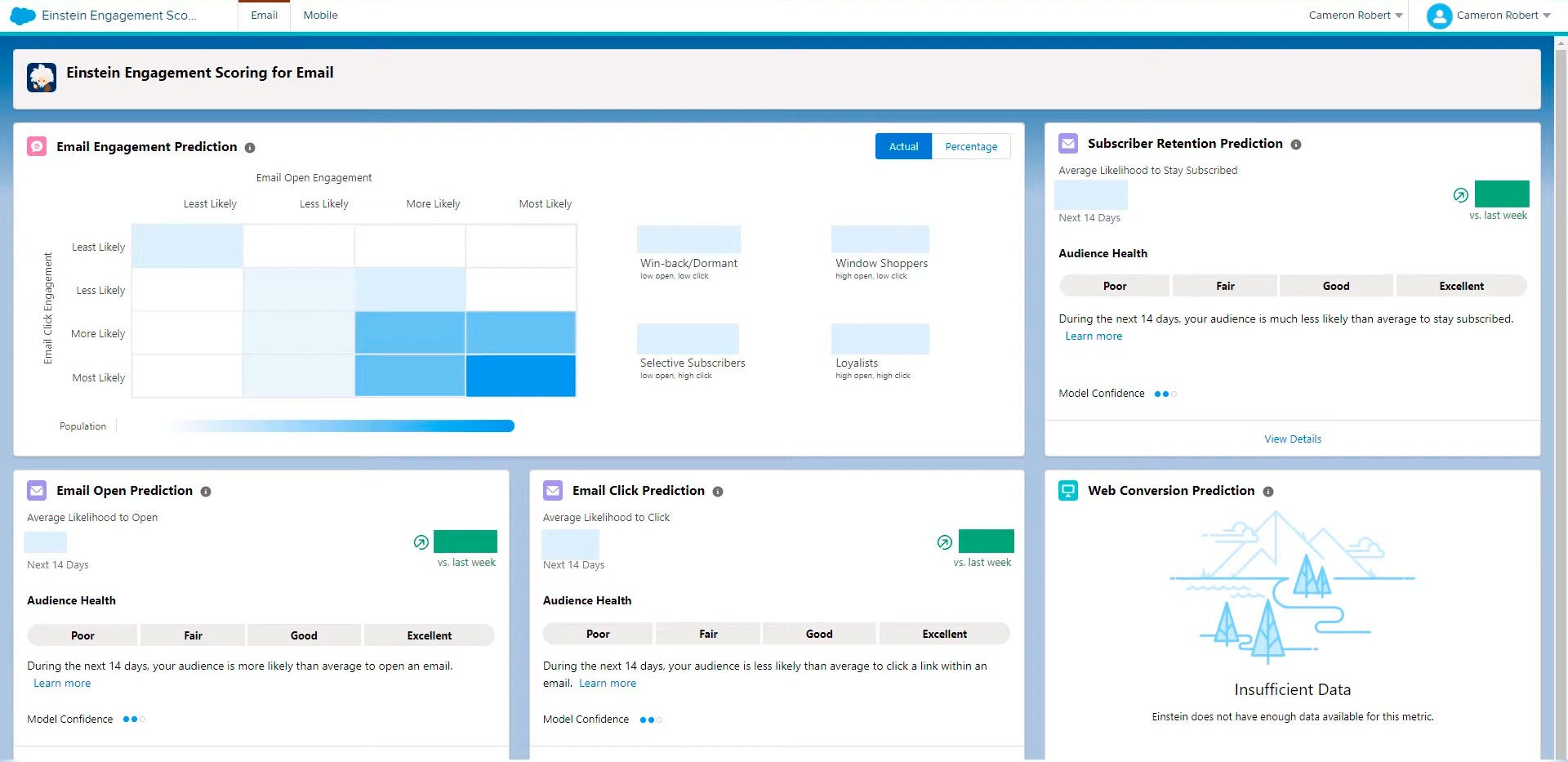Click trend arrow icon in Subscriber Retention card

point(1461,195)
